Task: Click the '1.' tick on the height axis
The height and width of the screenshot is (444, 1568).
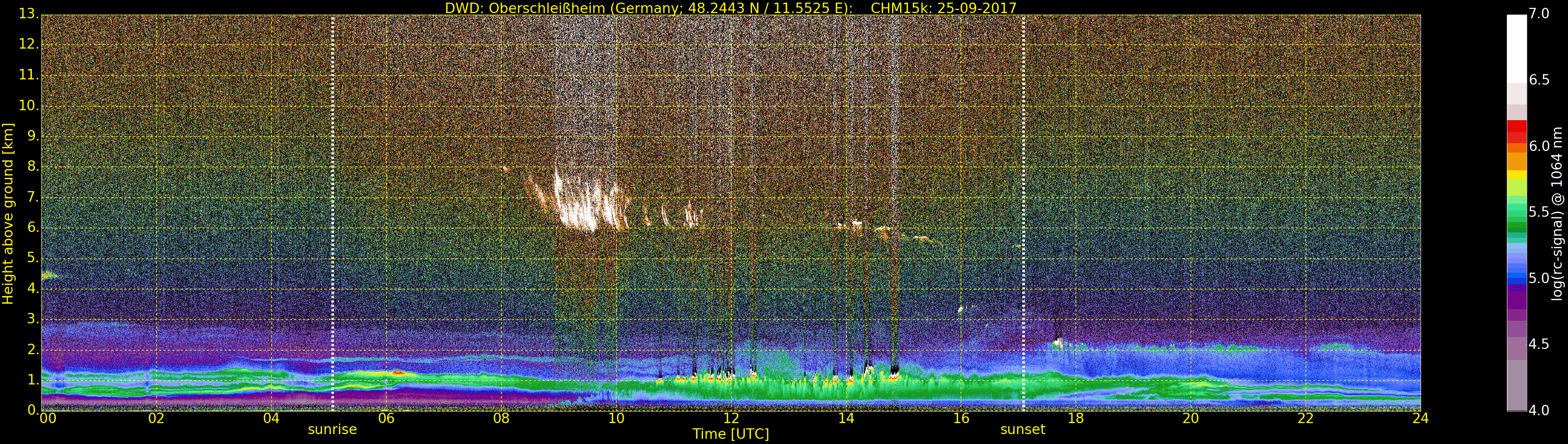Action: click(x=33, y=380)
